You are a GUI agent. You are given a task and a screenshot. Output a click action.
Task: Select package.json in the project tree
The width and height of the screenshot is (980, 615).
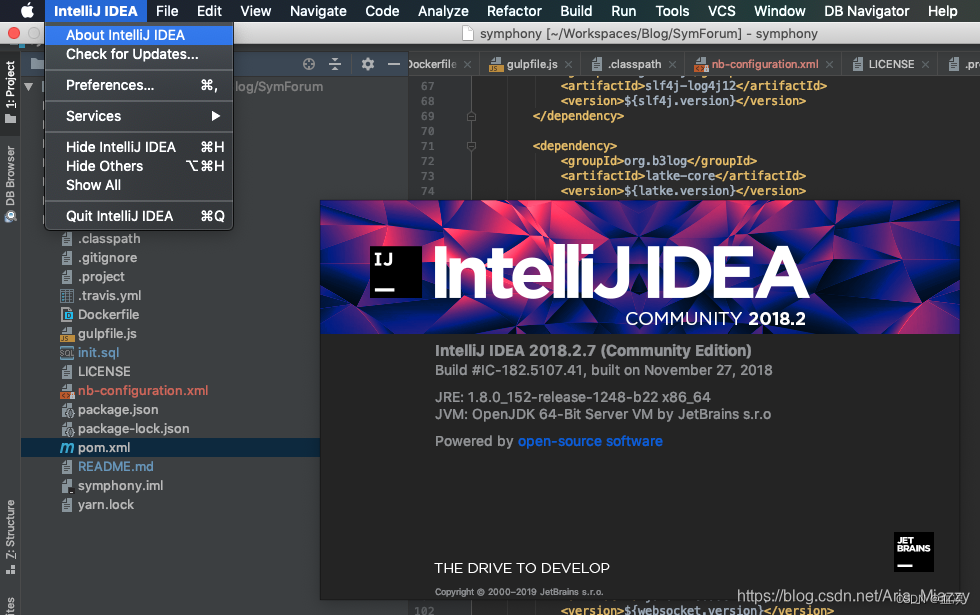point(118,409)
